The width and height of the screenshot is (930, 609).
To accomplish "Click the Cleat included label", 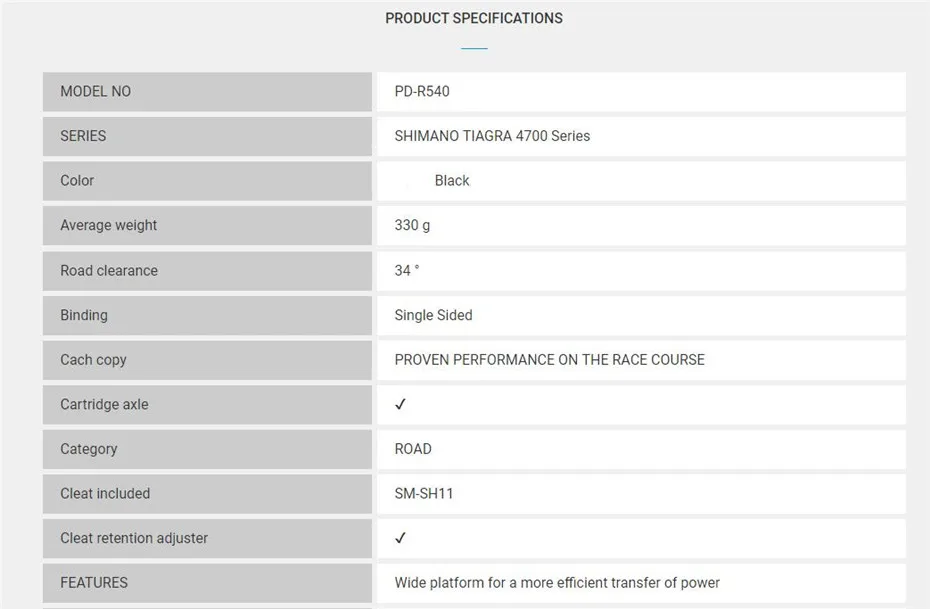I will (105, 494).
